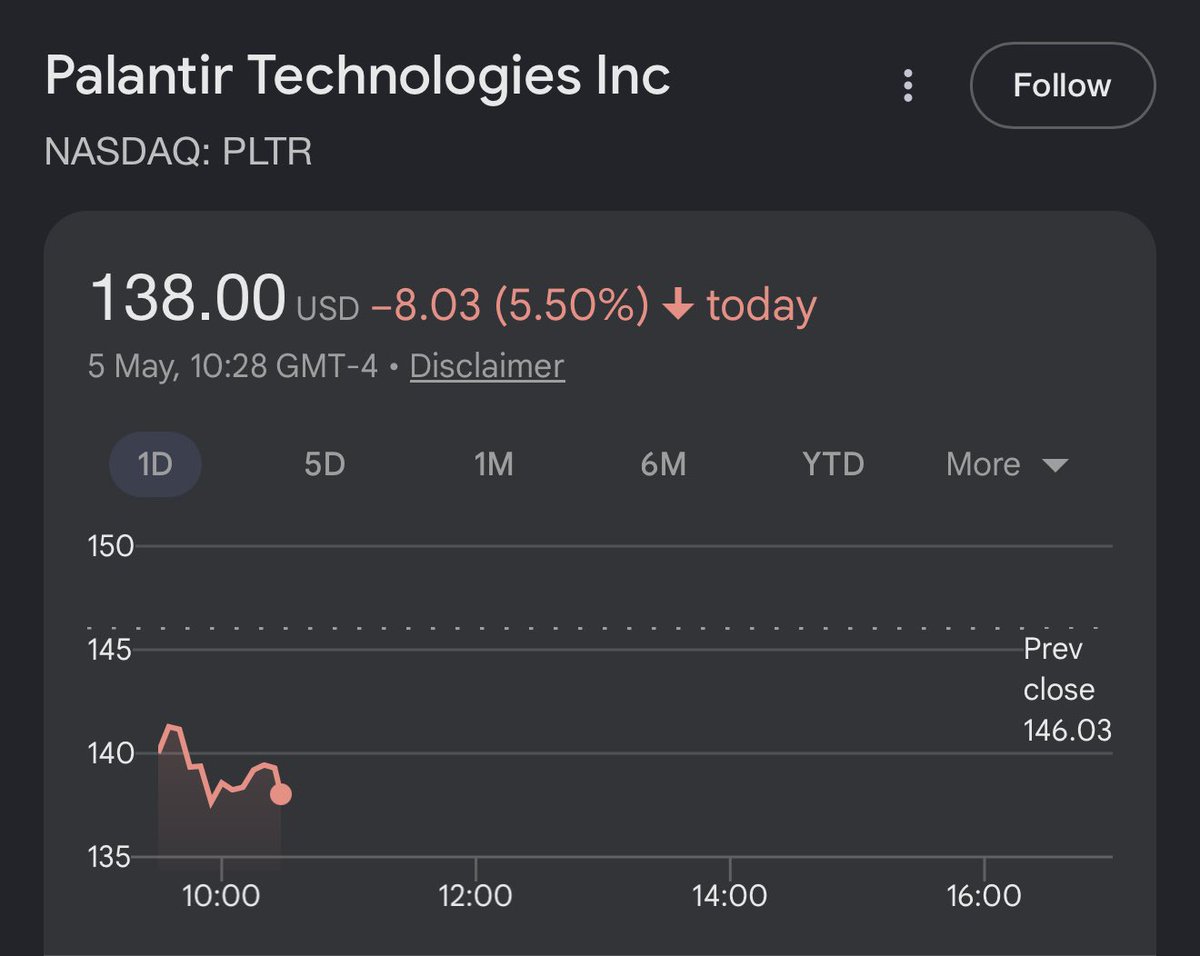This screenshot has width=1200, height=956.
Task: Open the Disclaimer link
Action: [487, 366]
